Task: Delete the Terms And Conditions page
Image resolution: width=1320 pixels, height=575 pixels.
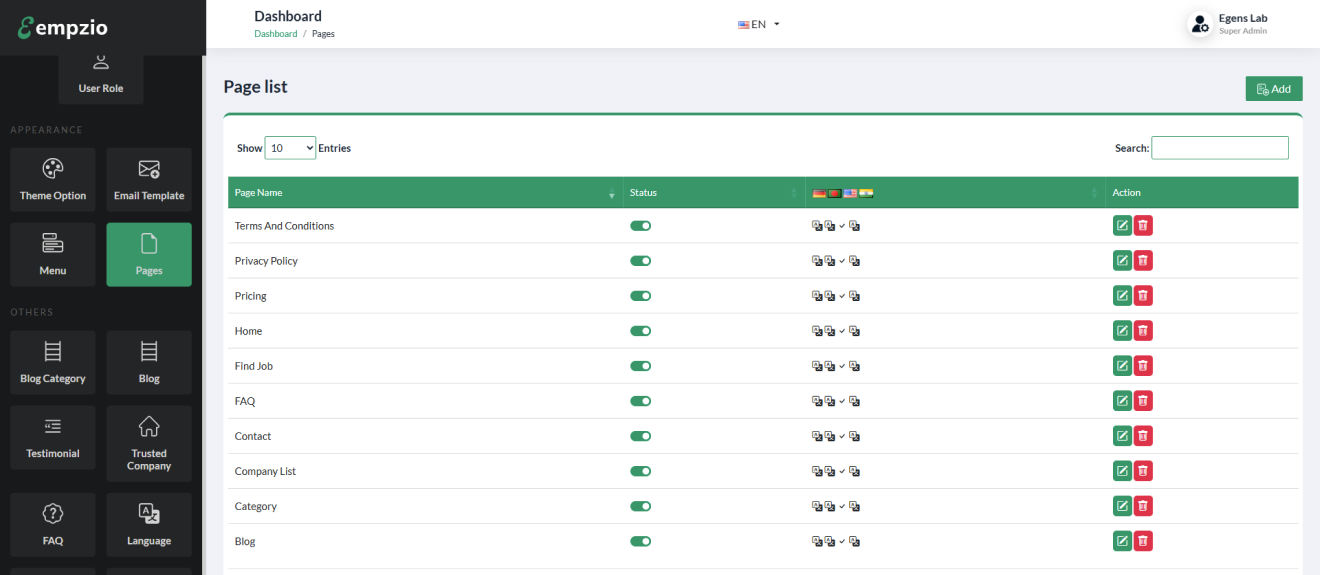Action: pos(1143,226)
